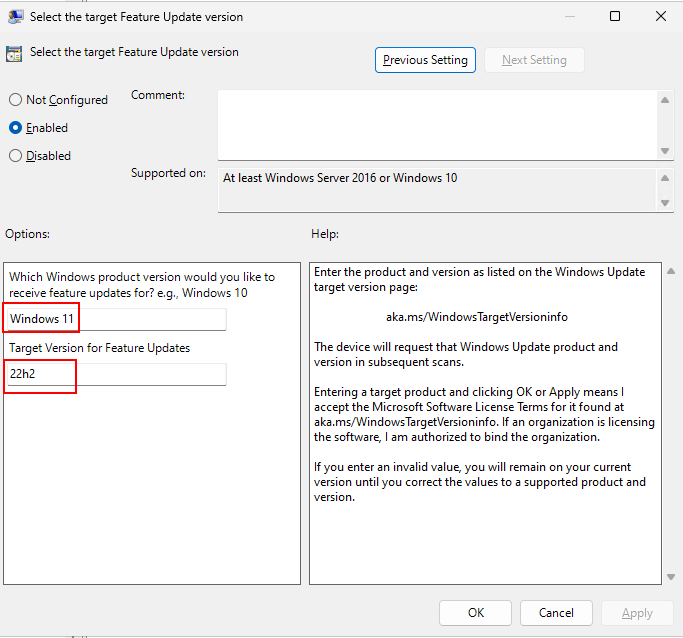This screenshot has width=683, height=638.
Task: Click 'The device will request' help paragraph
Action: tap(466, 354)
